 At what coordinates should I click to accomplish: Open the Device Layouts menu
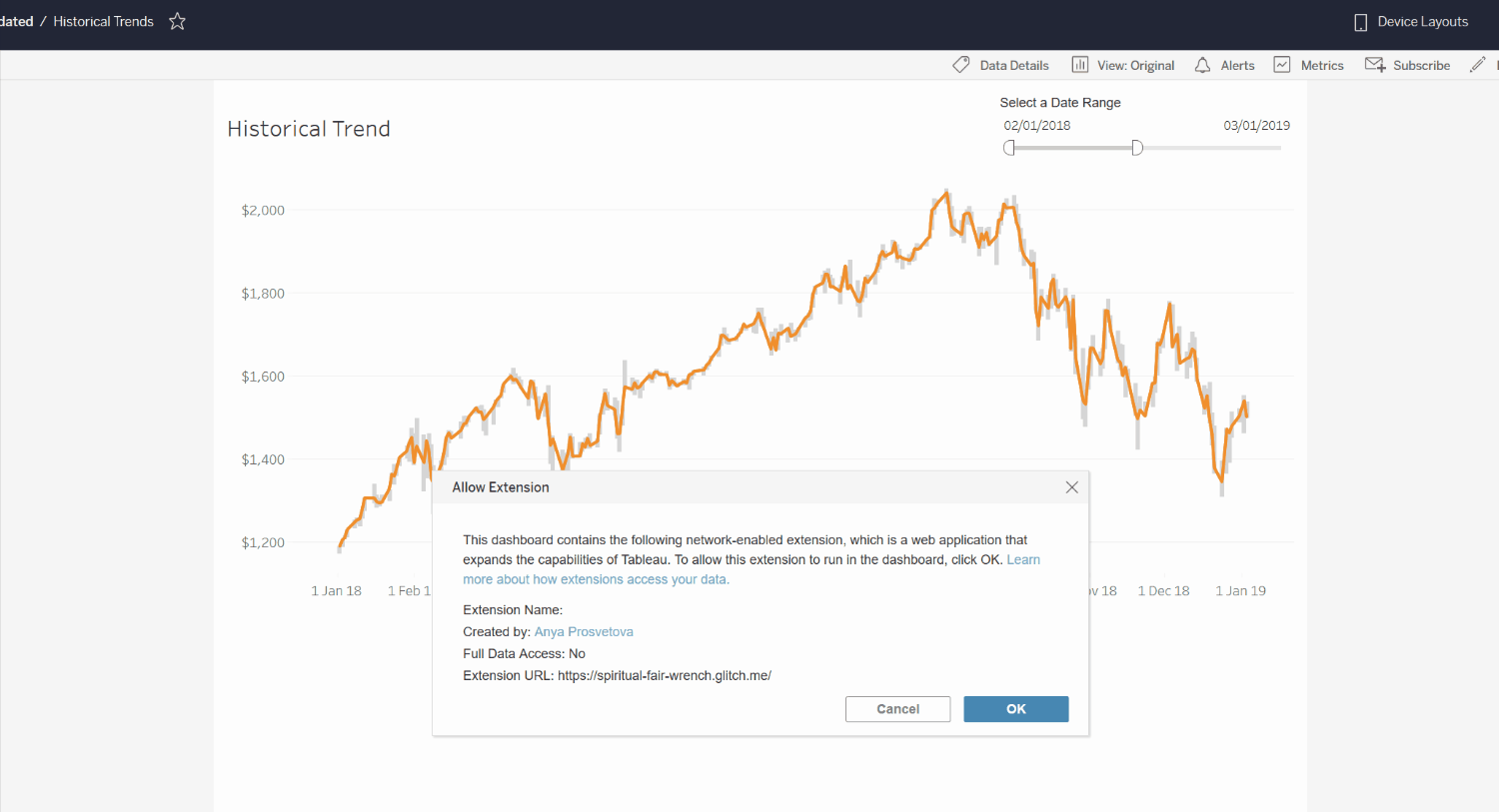(1411, 22)
